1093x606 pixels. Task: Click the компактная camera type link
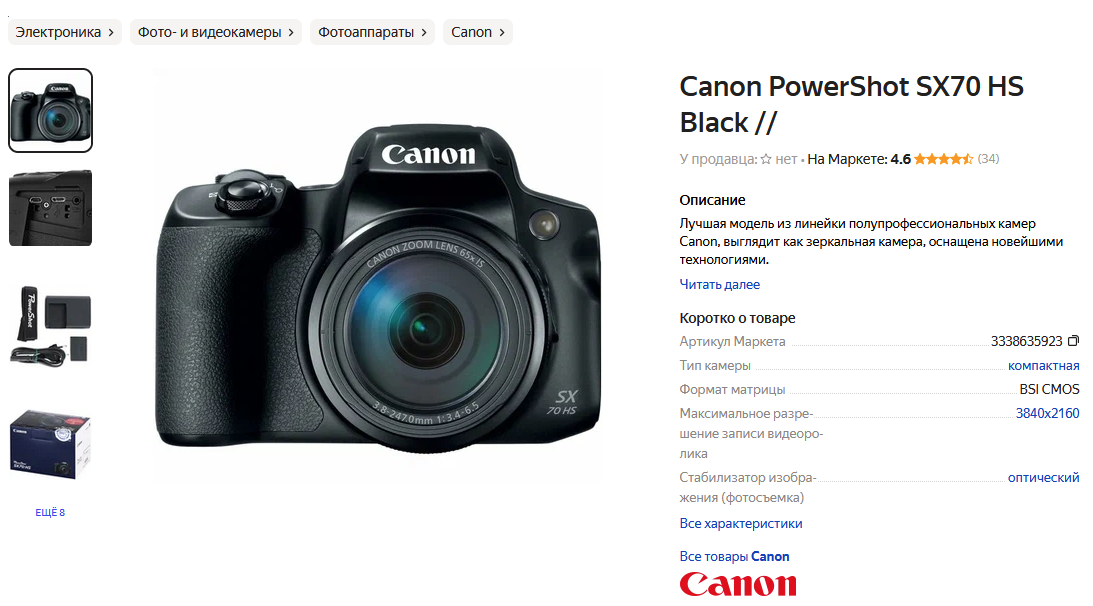click(1044, 365)
